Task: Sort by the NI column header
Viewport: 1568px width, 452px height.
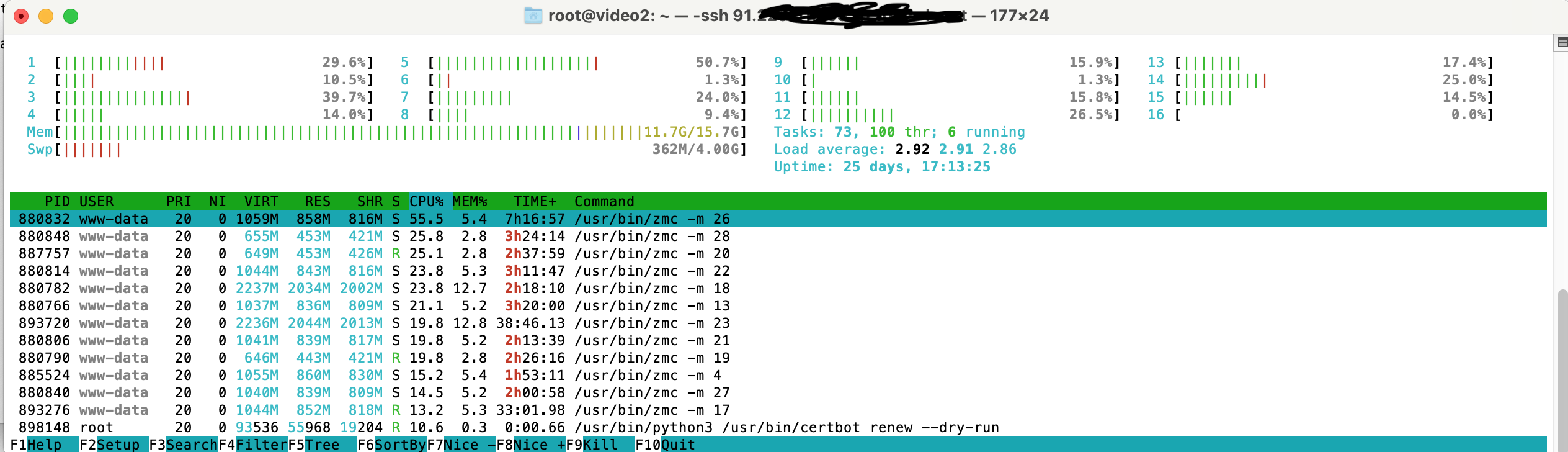Action: coord(217,201)
